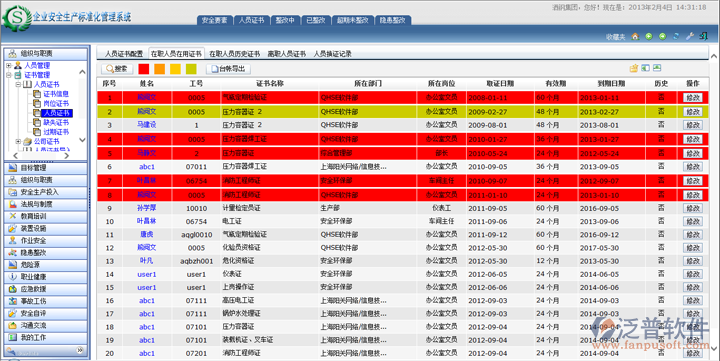Open the wrench settings icon

click(x=689, y=36)
